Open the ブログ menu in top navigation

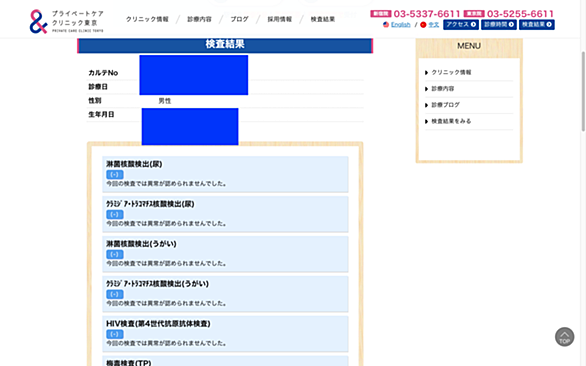coord(239,19)
